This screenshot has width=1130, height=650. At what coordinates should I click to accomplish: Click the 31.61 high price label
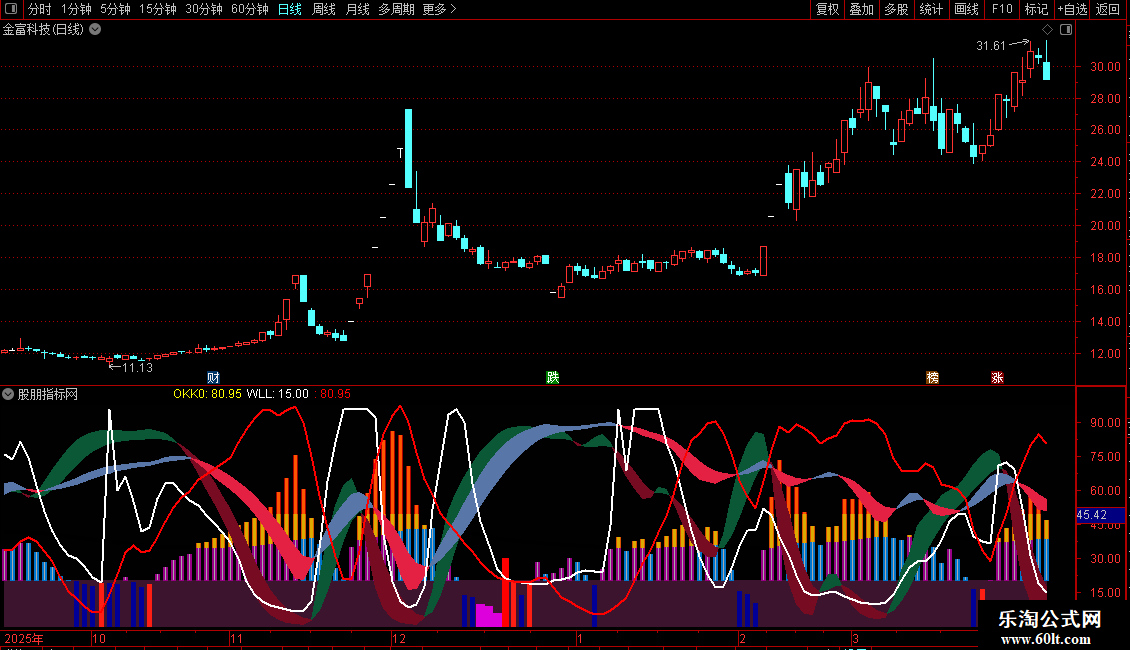coord(991,46)
